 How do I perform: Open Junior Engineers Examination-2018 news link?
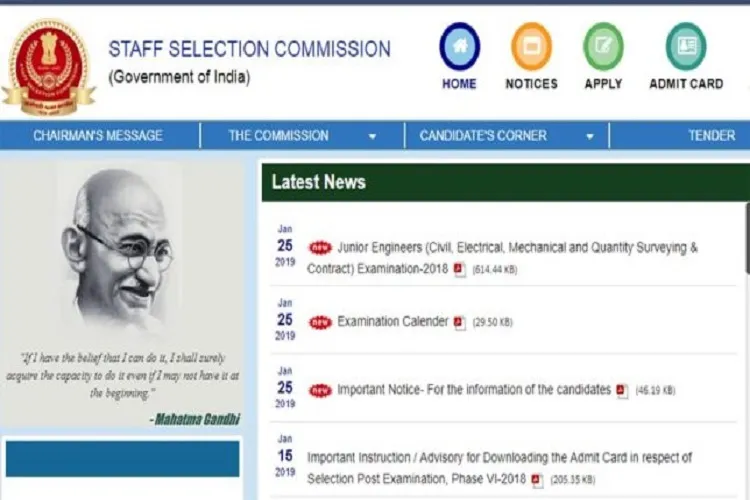pyautogui.click(x=502, y=258)
